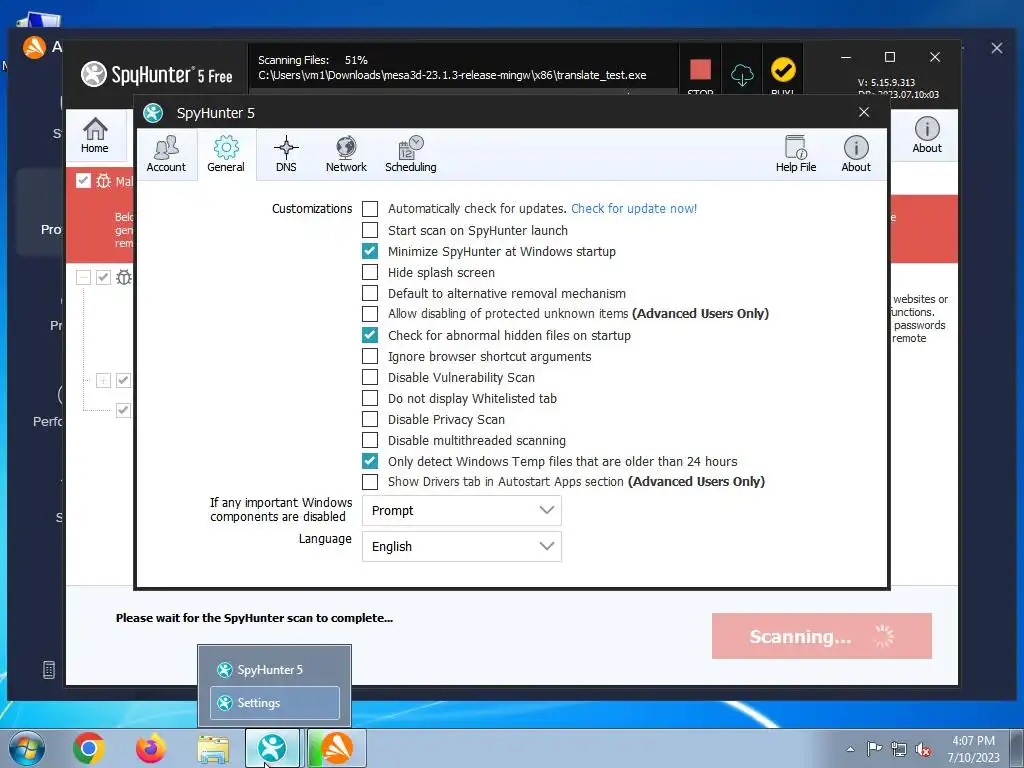Image resolution: width=1024 pixels, height=768 pixels.
Task: Go to Home in SpyHunter main window
Action: [x=95, y=135]
